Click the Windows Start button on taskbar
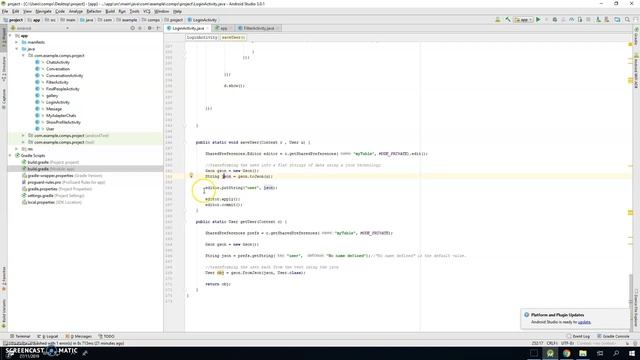 point(632,353)
